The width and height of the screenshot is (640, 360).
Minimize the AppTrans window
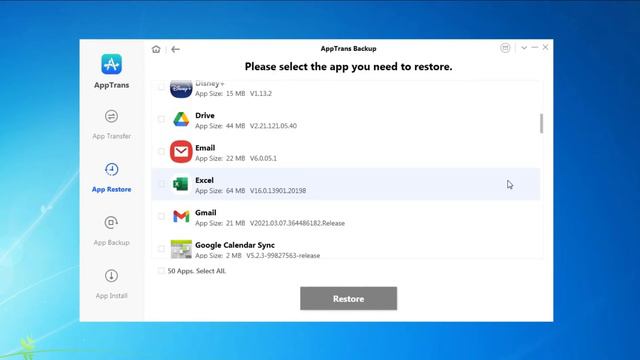coord(535,48)
